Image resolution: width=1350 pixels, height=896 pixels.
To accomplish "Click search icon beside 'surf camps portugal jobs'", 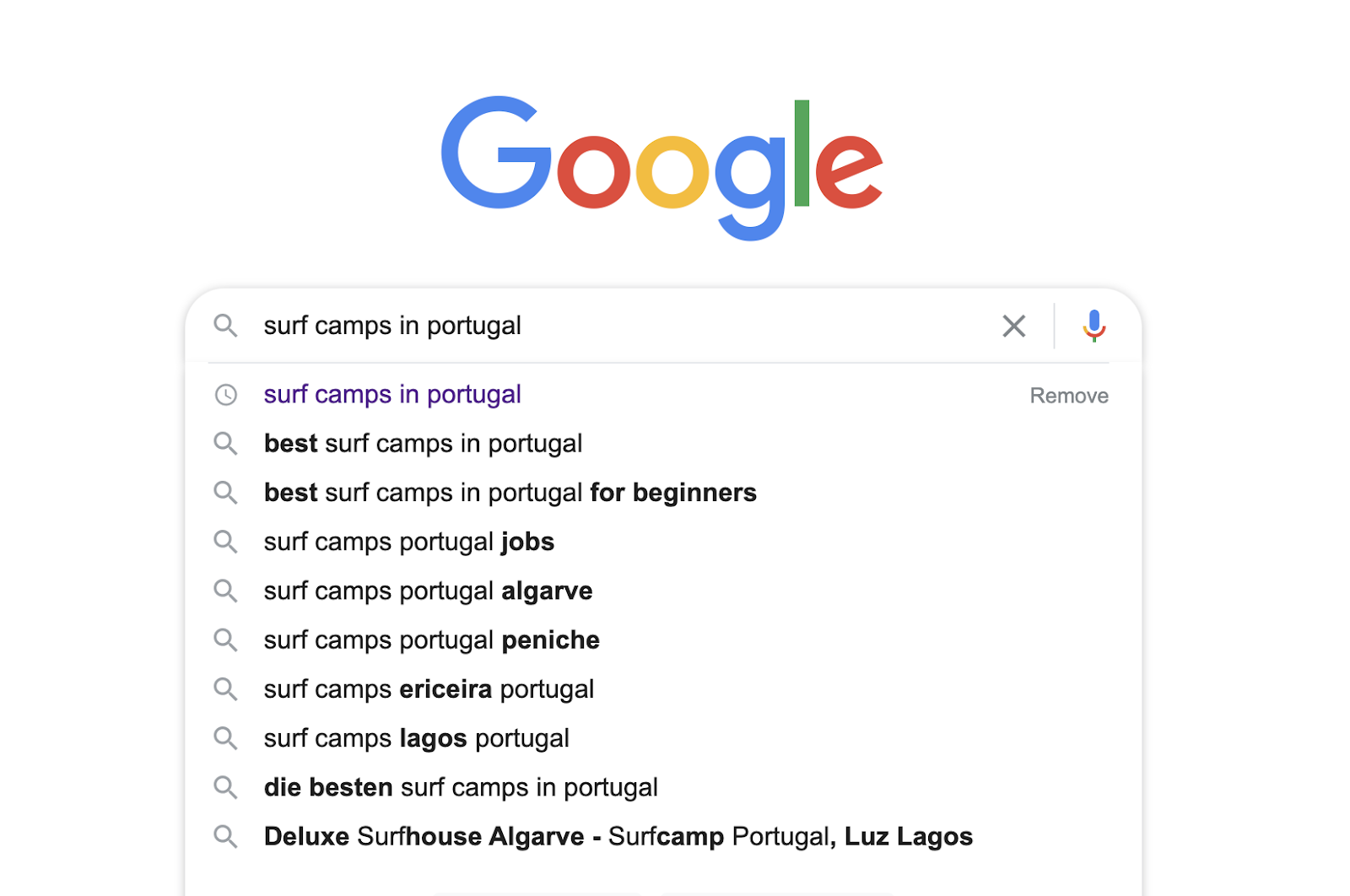I will (225, 542).
